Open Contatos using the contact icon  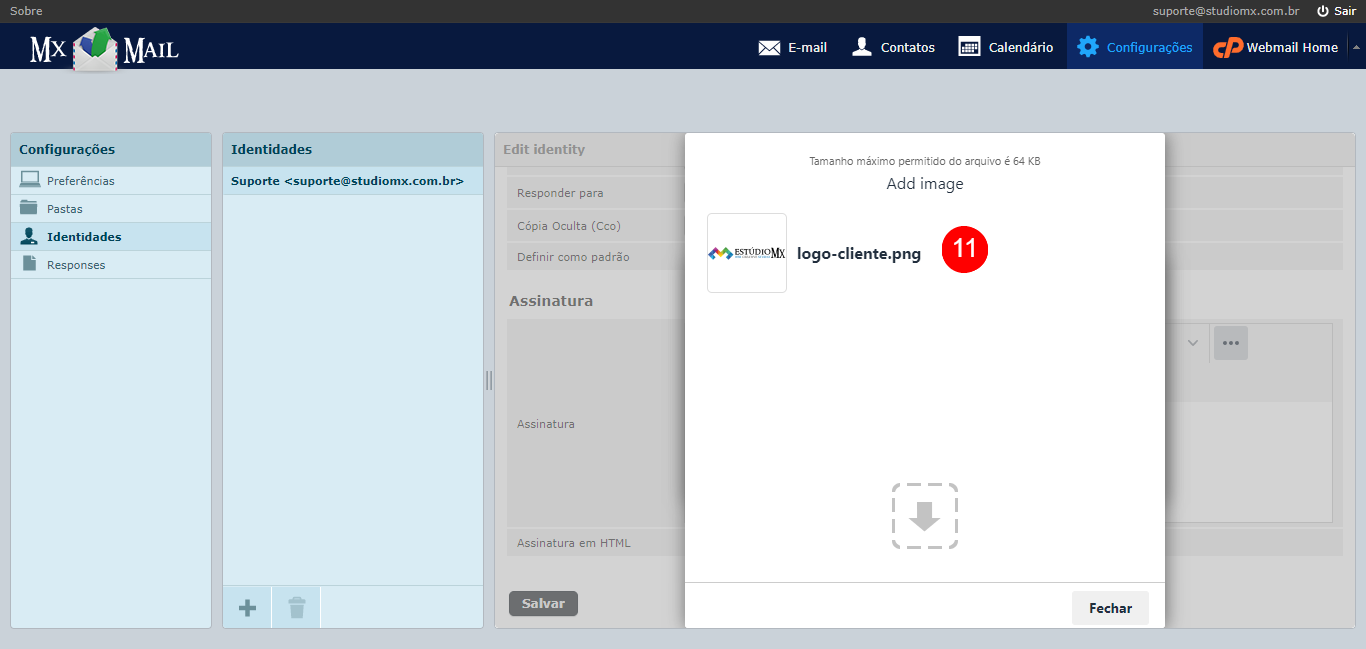(861, 46)
